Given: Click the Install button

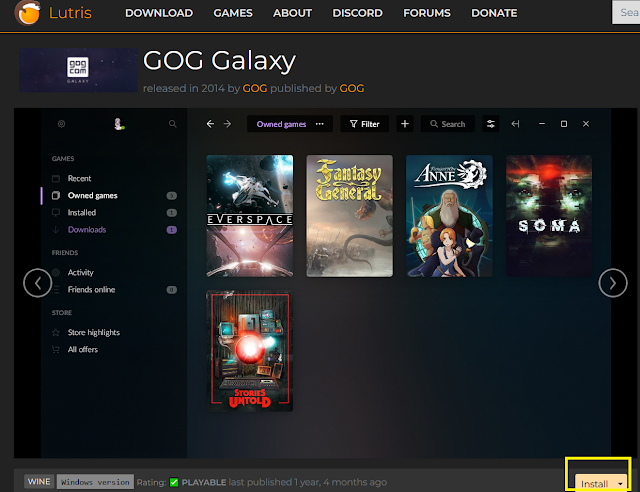Looking at the screenshot, I should click(x=594, y=483).
